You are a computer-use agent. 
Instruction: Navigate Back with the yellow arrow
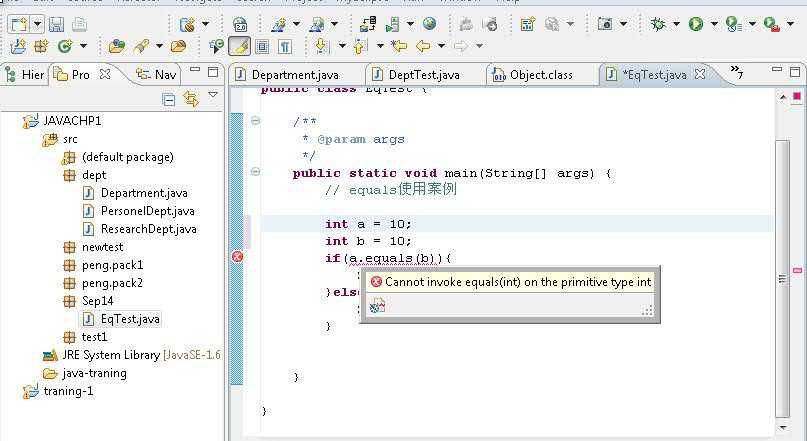[423, 46]
